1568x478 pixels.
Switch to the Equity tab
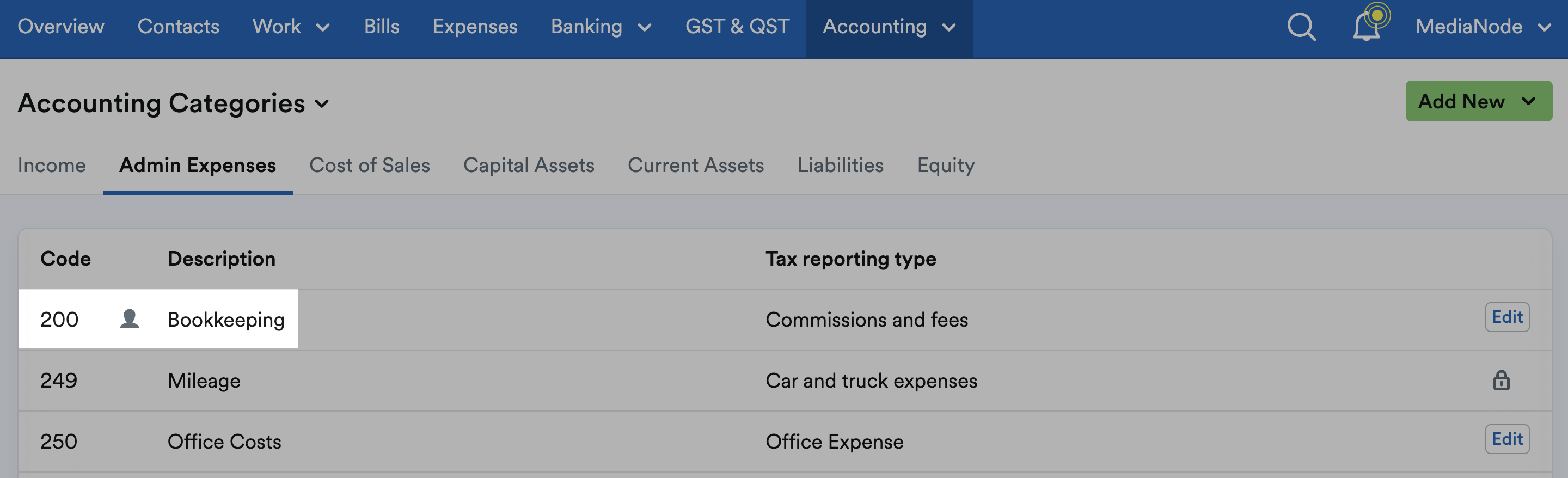[945, 165]
